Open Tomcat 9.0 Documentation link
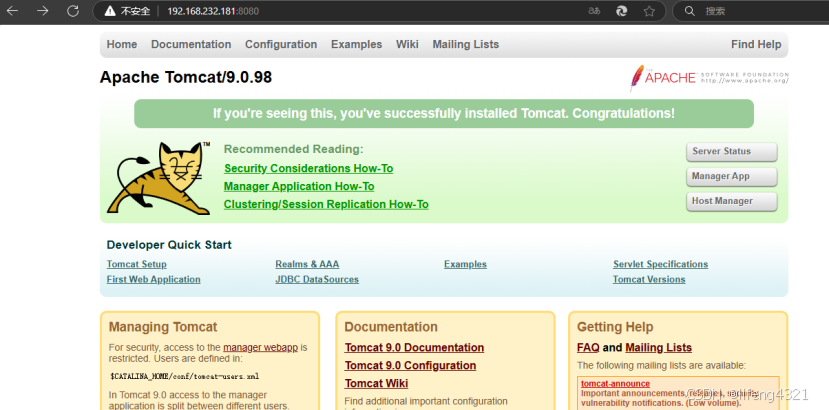Image resolution: width=829 pixels, height=410 pixels. tap(414, 348)
